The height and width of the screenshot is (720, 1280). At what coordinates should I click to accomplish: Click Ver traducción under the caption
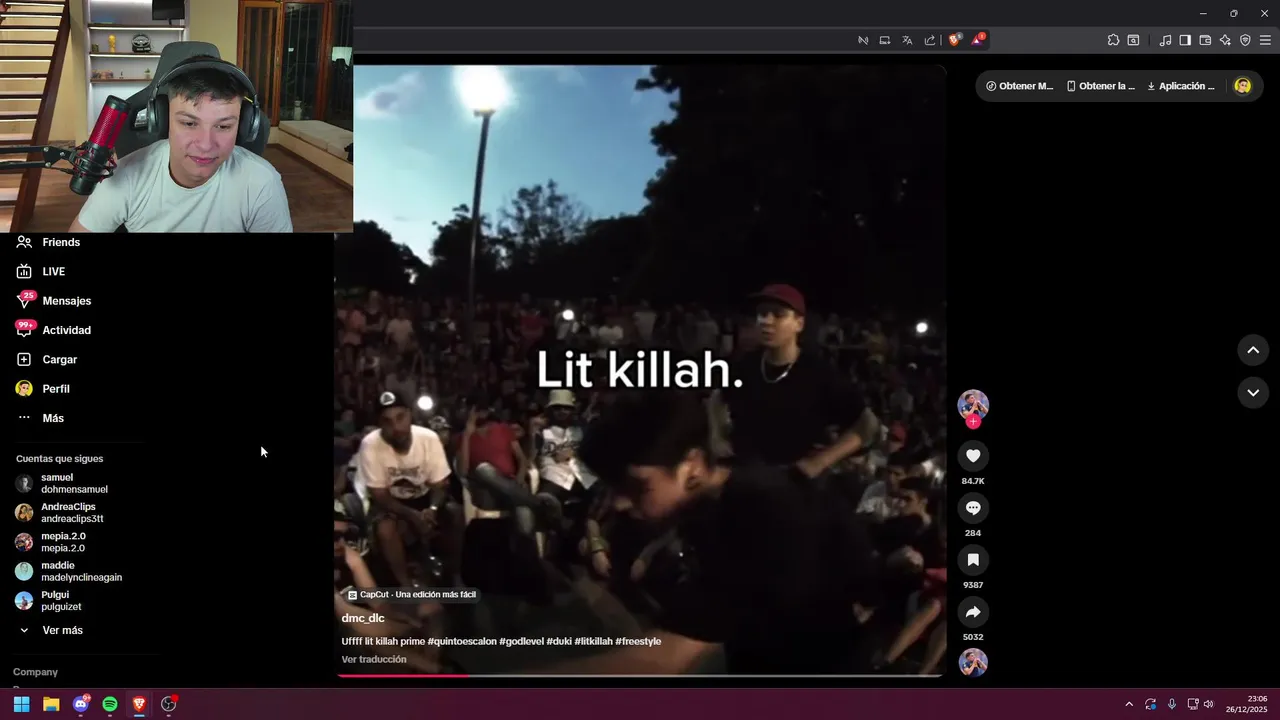374,659
